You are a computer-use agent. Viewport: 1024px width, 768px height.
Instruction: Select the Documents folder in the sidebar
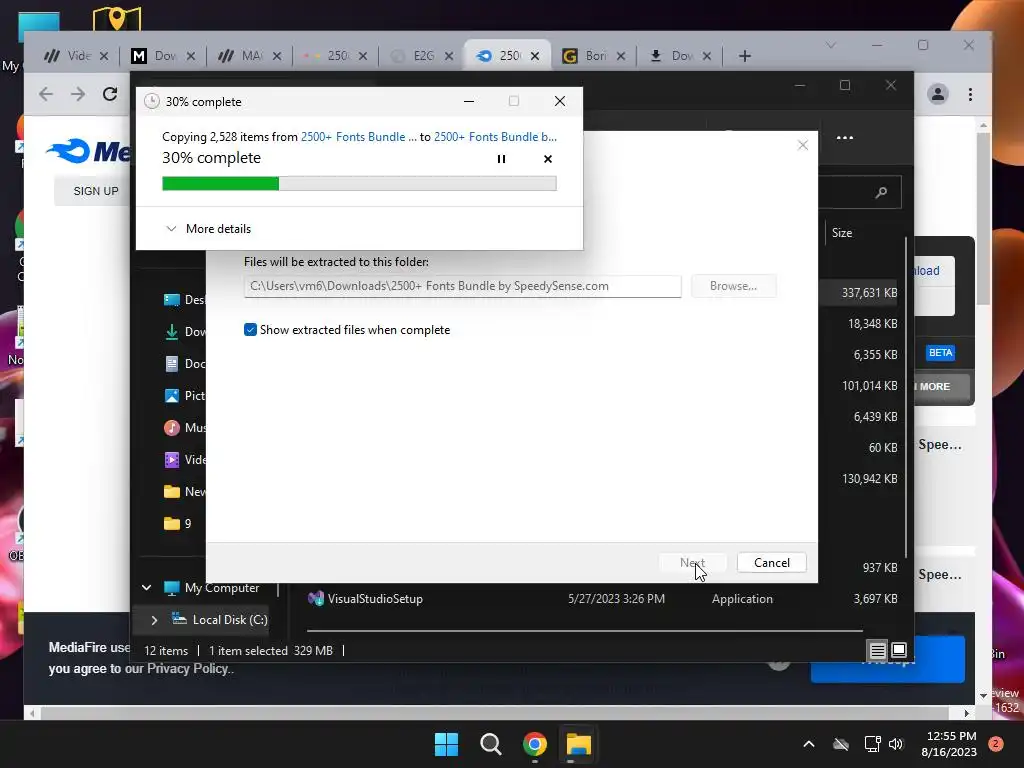pyautogui.click(x=184, y=364)
